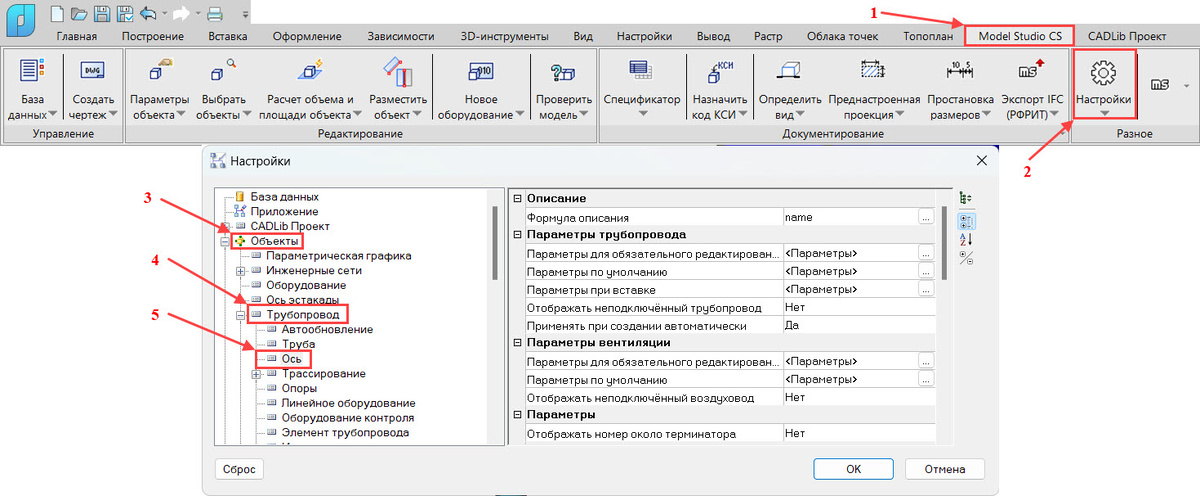
Task: Click Расчет объема и площади объекта icon
Action: coord(310,71)
